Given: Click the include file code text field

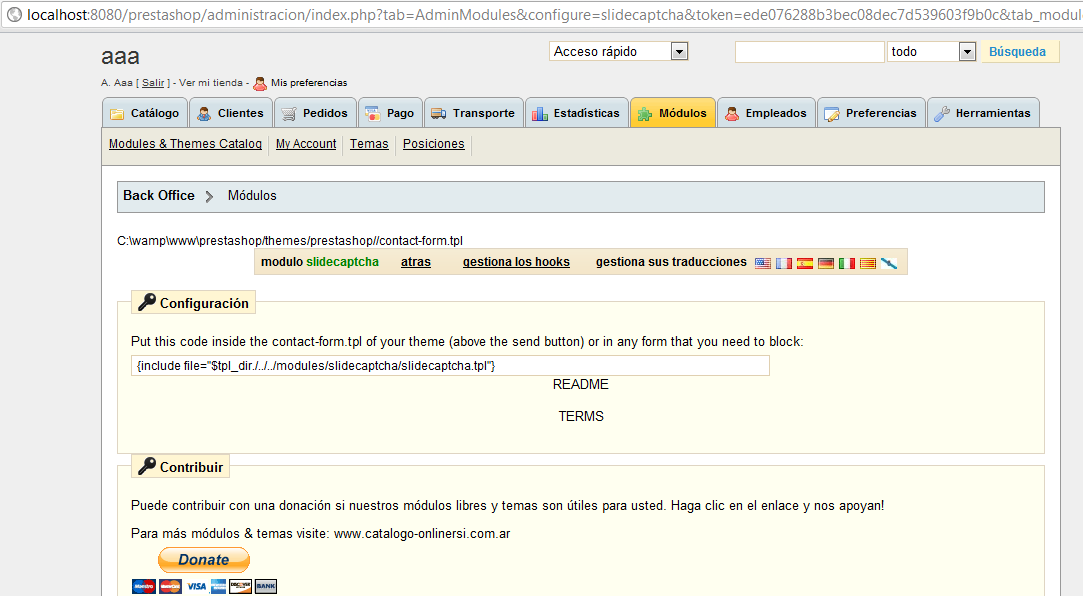Looking at the screenshot, I should click(x=450, y=366).
